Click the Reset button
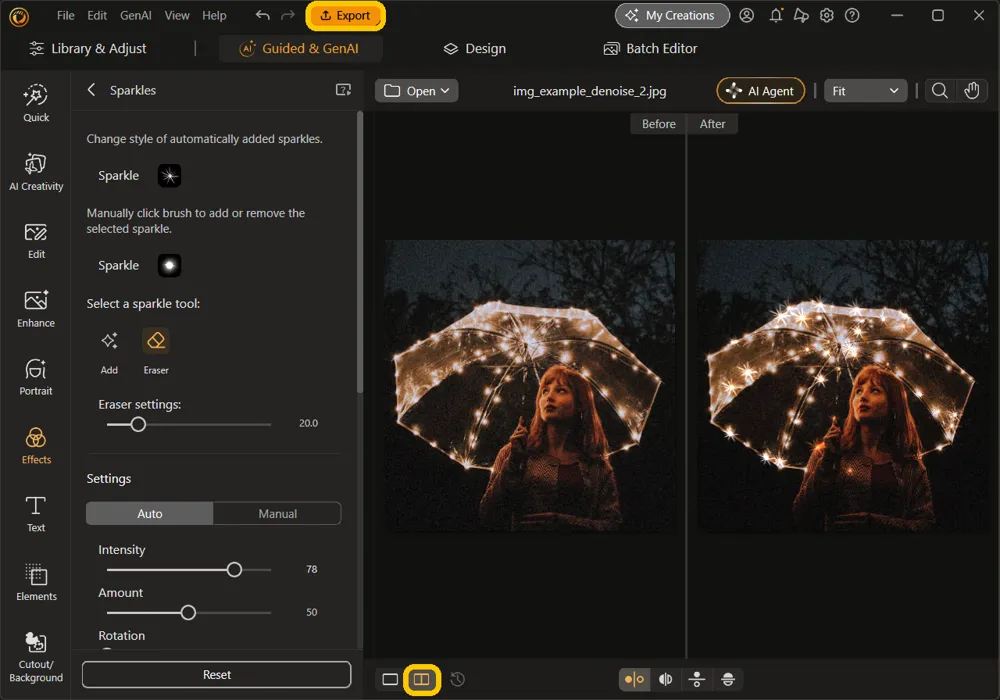The image size is (1000, 700). [217, 674]
